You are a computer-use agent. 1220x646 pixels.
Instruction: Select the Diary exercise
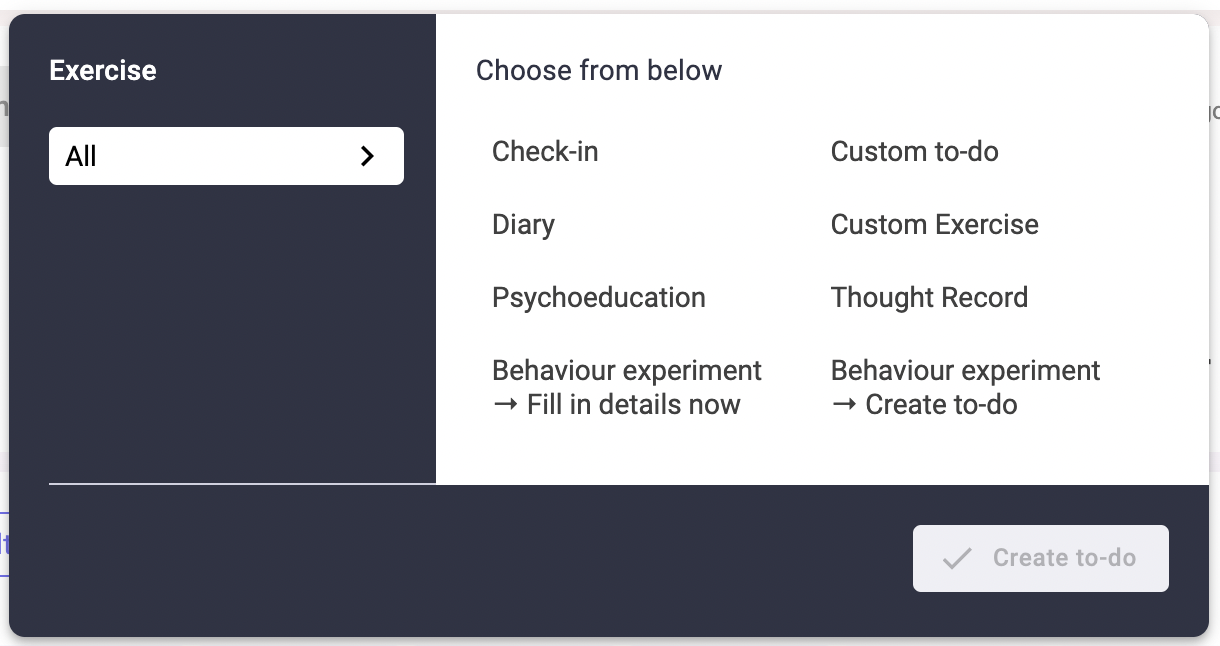click(523, 225)
